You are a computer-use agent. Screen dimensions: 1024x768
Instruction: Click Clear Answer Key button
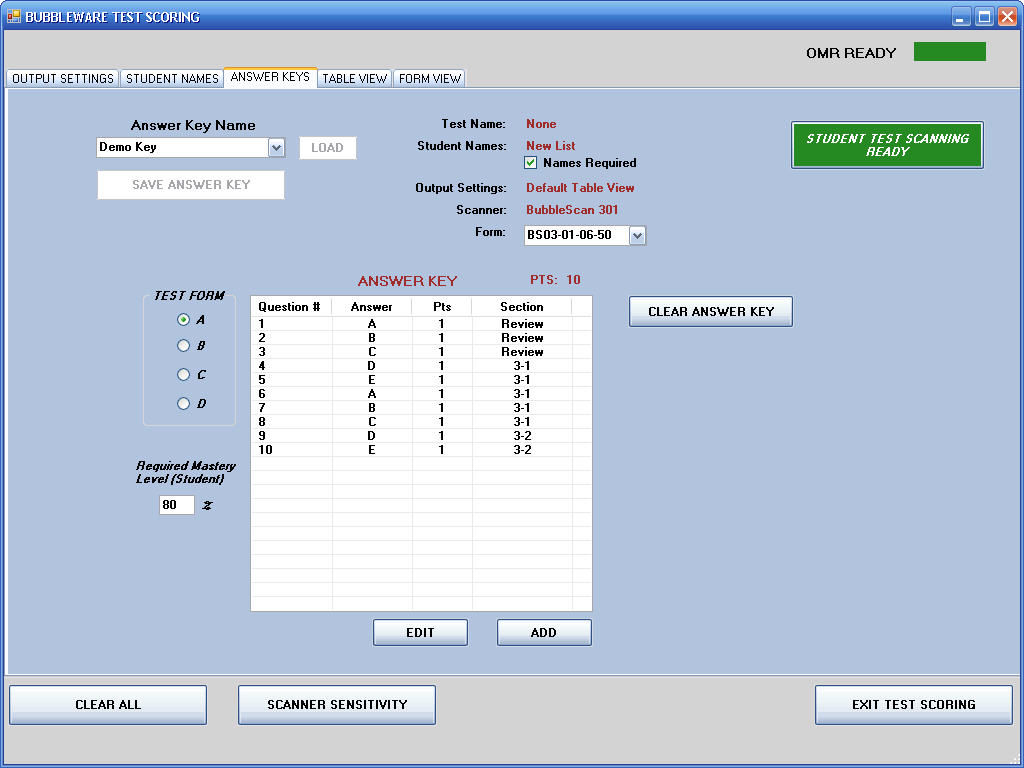(711, 312)
